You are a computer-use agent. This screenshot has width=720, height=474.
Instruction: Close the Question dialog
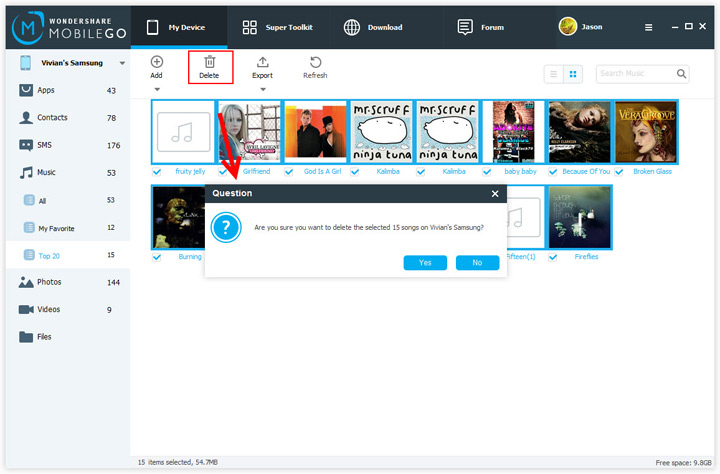pyautogui.click(x=495, y=194)
